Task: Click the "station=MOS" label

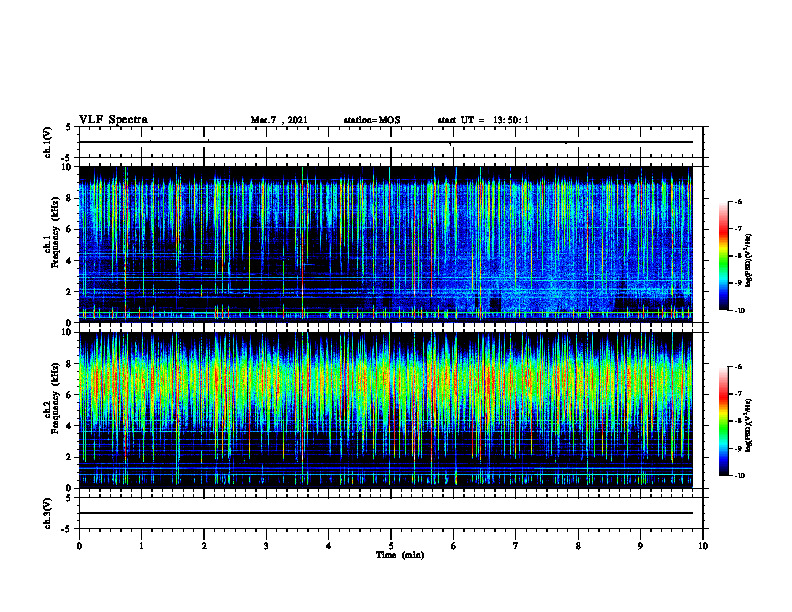Action: click(x=372, y=120)
